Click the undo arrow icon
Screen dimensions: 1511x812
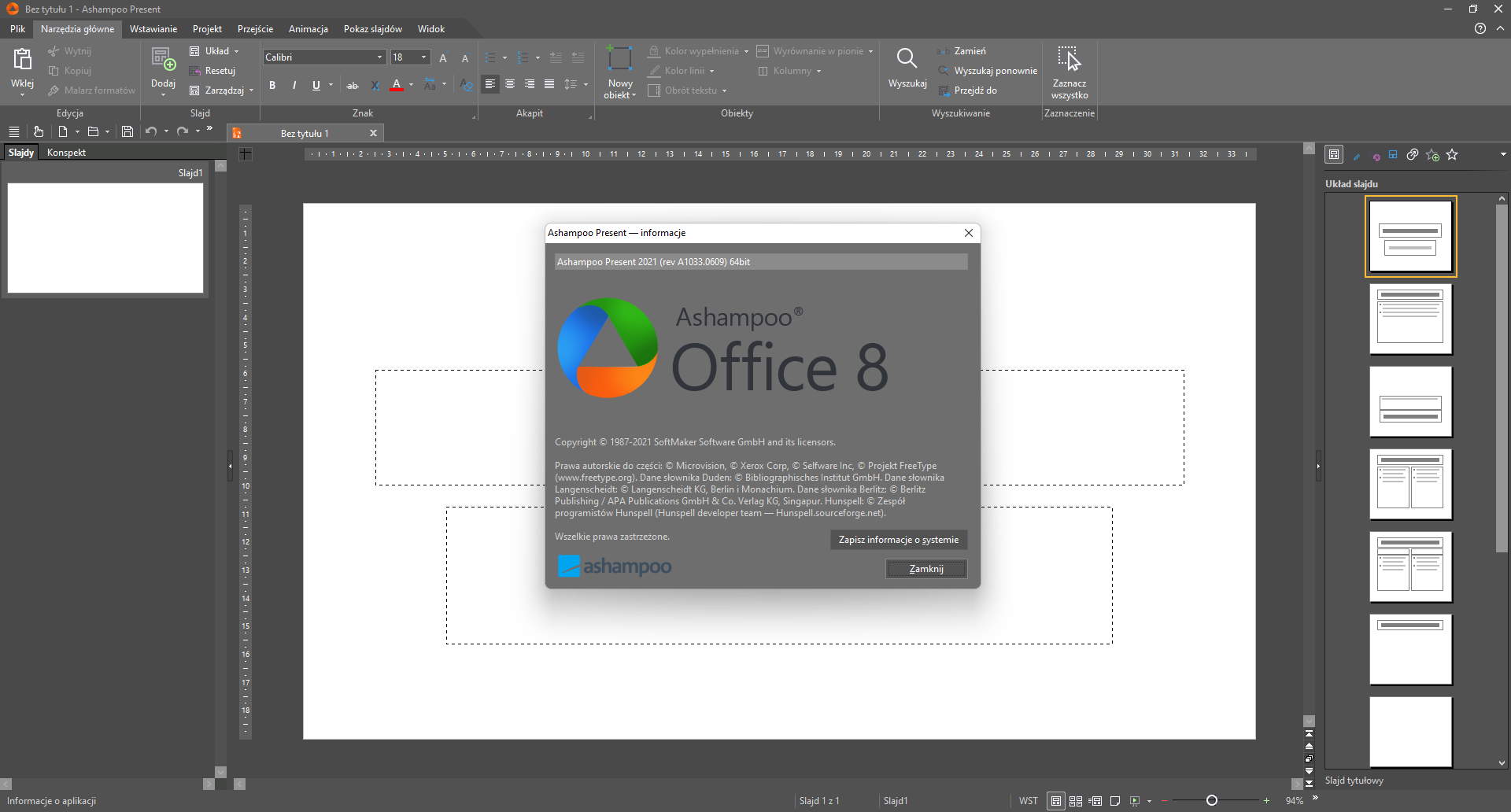click(x=151, y=131)
